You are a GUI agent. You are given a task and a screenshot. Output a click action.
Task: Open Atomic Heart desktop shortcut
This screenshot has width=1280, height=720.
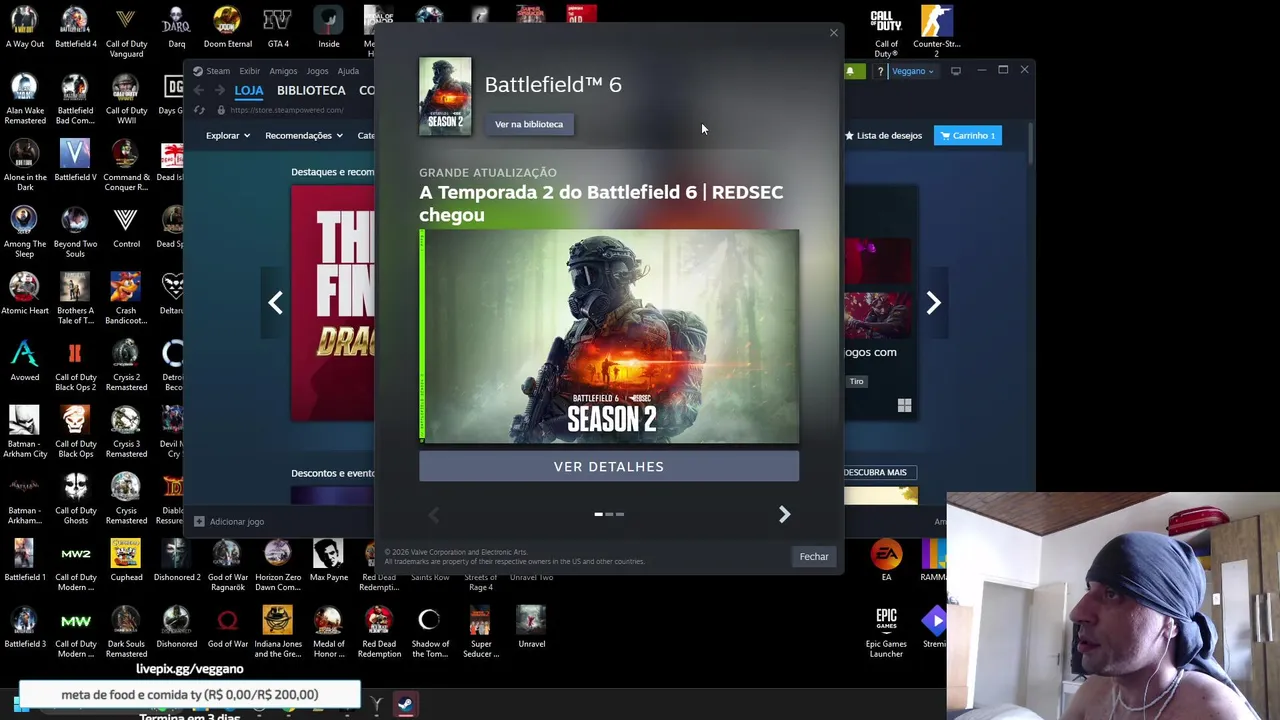click(x=24, y=294)
